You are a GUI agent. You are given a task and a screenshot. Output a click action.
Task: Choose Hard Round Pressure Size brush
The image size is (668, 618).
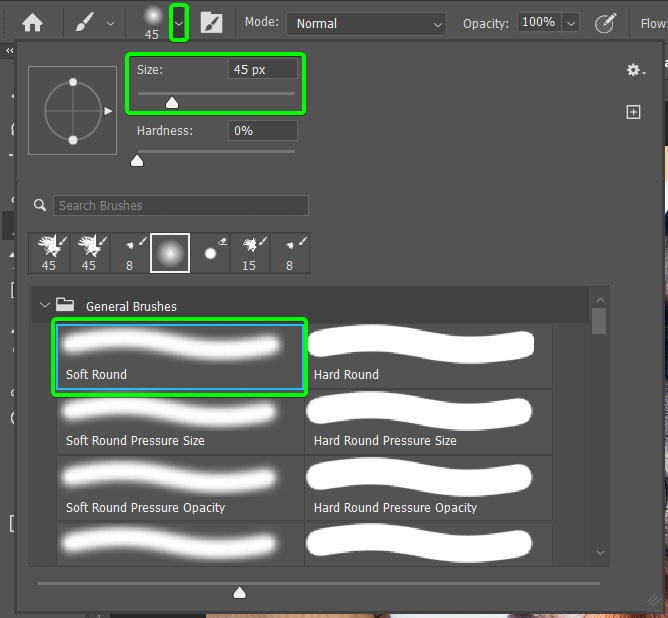pyautogui.click(x=428, y=423)
